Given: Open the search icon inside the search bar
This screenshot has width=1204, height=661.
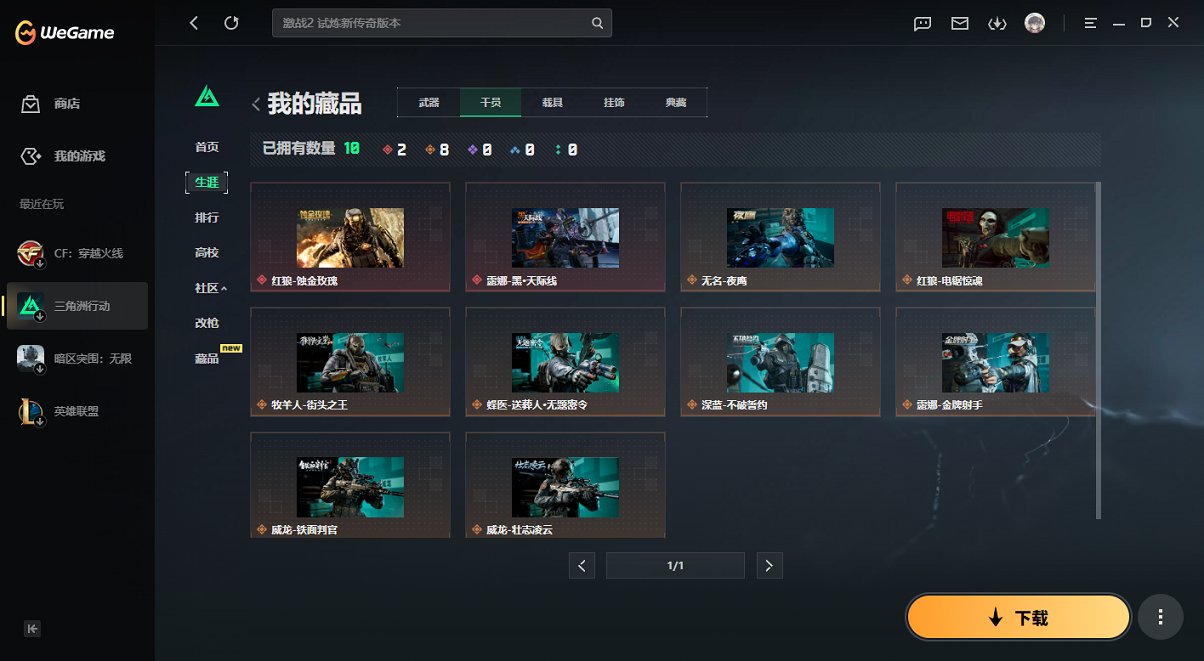Looking at the screenshot, I should point(597,22).
